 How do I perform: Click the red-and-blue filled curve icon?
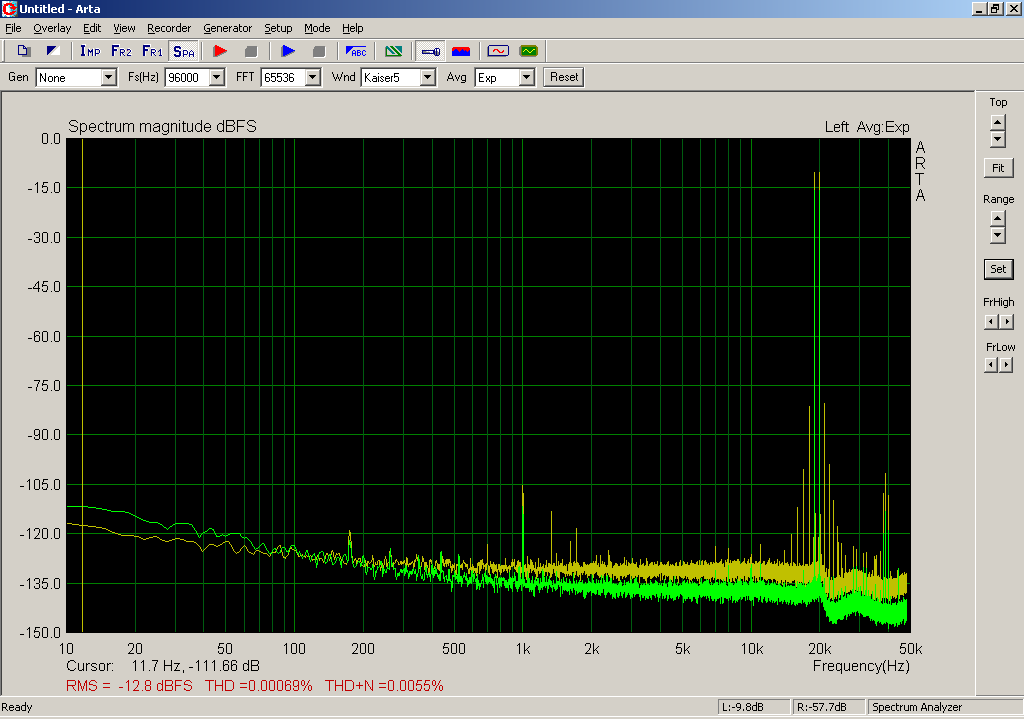pyautogui.click(x=461, y=51)
